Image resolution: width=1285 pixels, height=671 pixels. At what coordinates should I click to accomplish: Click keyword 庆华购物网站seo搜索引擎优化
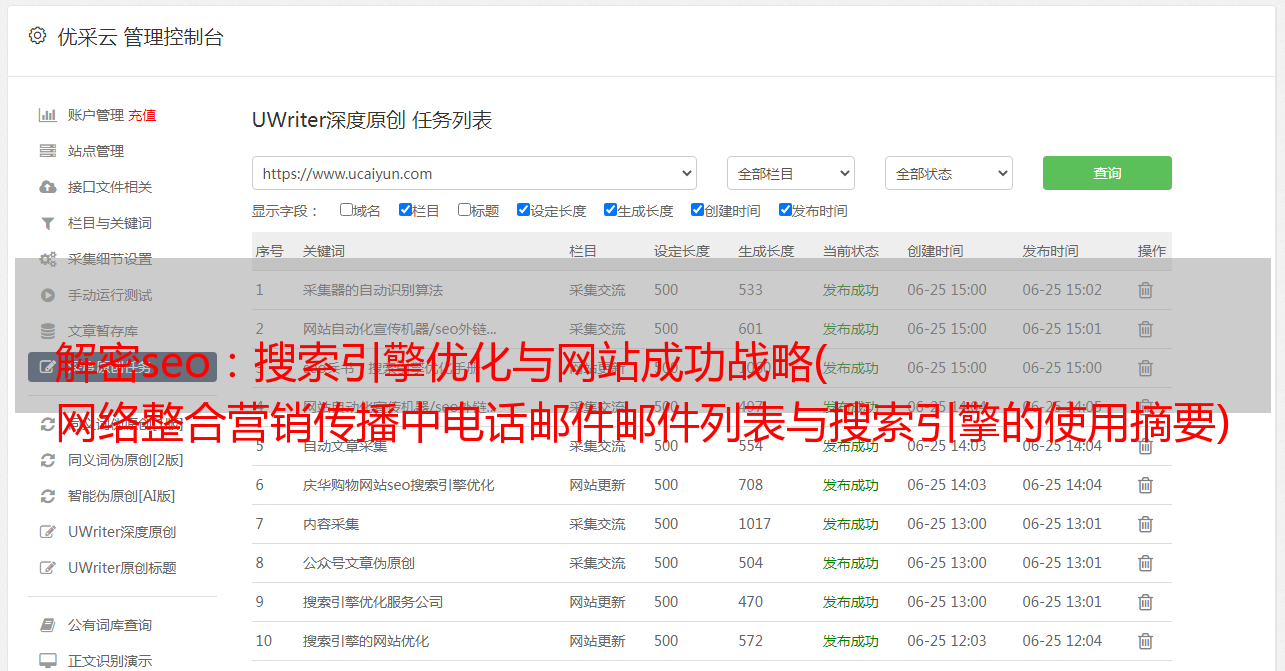399,485
